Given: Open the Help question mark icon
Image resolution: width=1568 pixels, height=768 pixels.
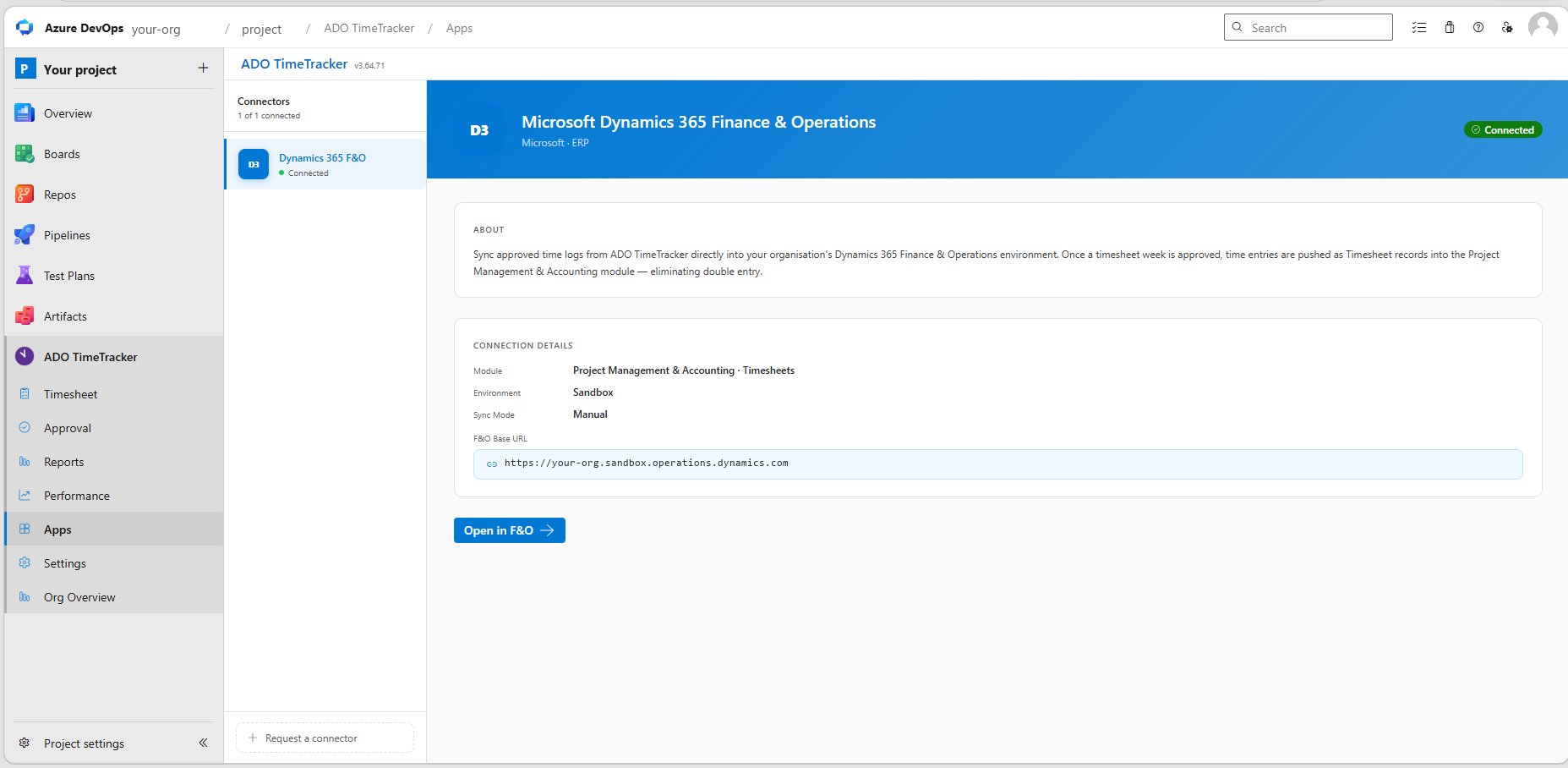Looking at the screenshot, I should pyautogui.click(x=1478, y=27).
